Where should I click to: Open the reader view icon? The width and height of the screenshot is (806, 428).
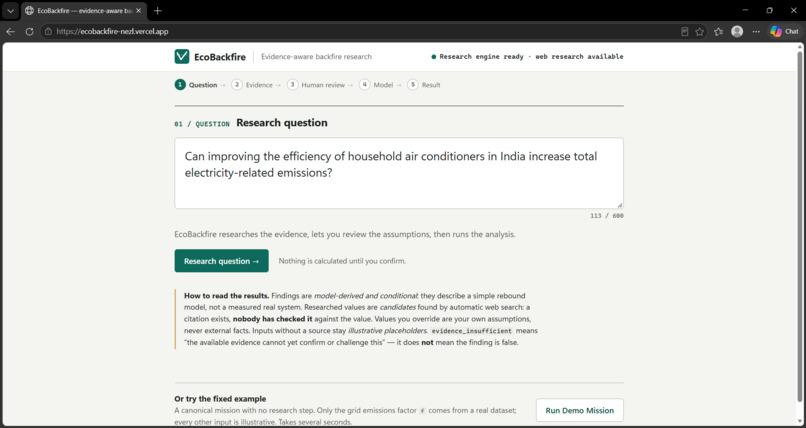click(684, 31)
